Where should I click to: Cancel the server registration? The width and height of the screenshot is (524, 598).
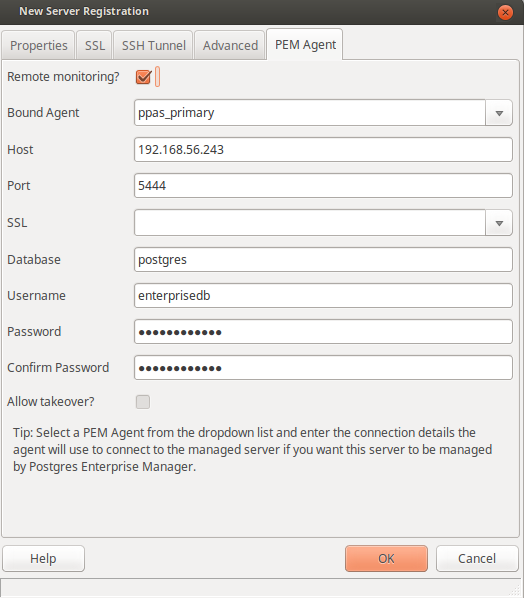coord(477,558)
